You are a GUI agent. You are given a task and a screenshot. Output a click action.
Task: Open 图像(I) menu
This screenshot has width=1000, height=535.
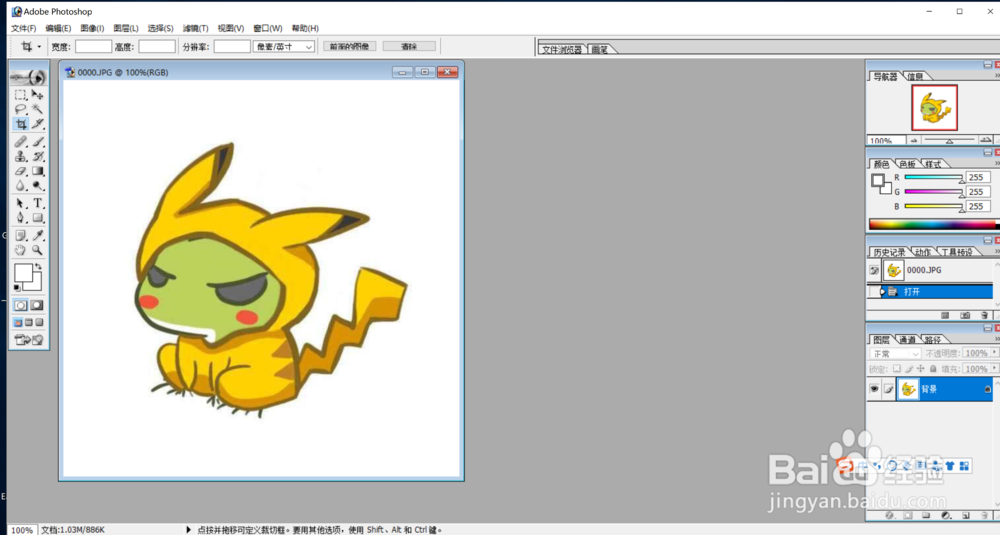tap(92, 28)
